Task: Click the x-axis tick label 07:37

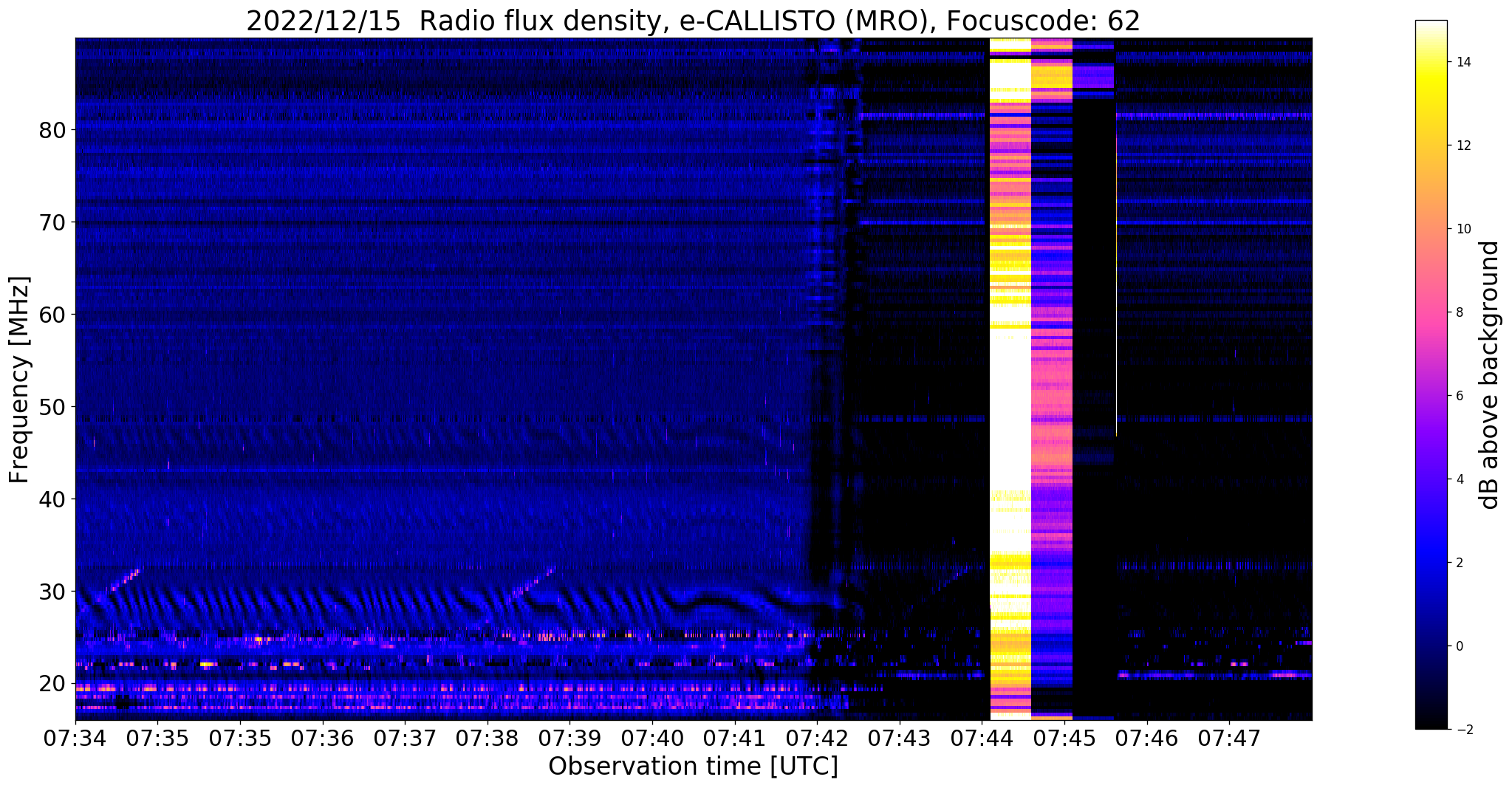Action: click(405, 738)
